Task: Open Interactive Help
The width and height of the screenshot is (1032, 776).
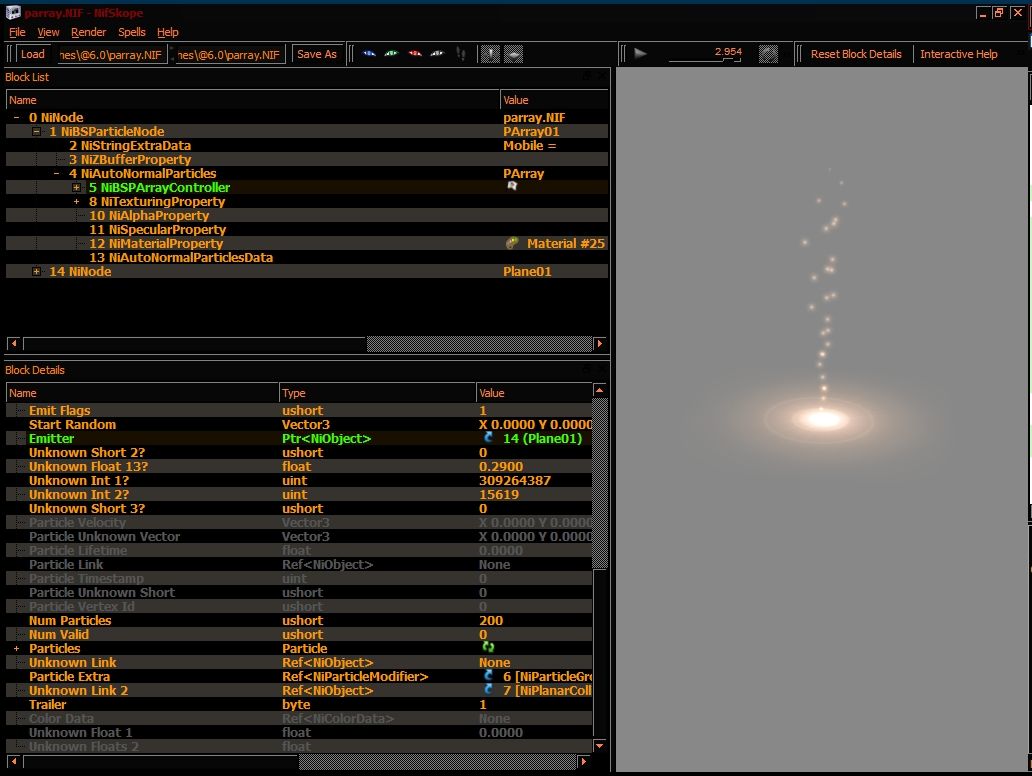Action: tap(958, 54)
